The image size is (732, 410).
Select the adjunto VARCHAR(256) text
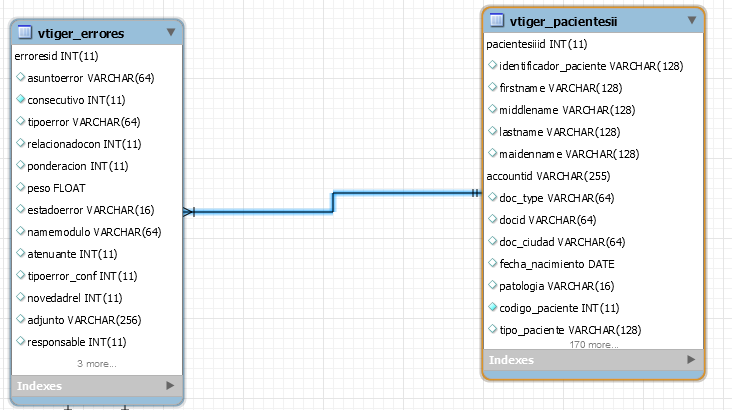84,320
